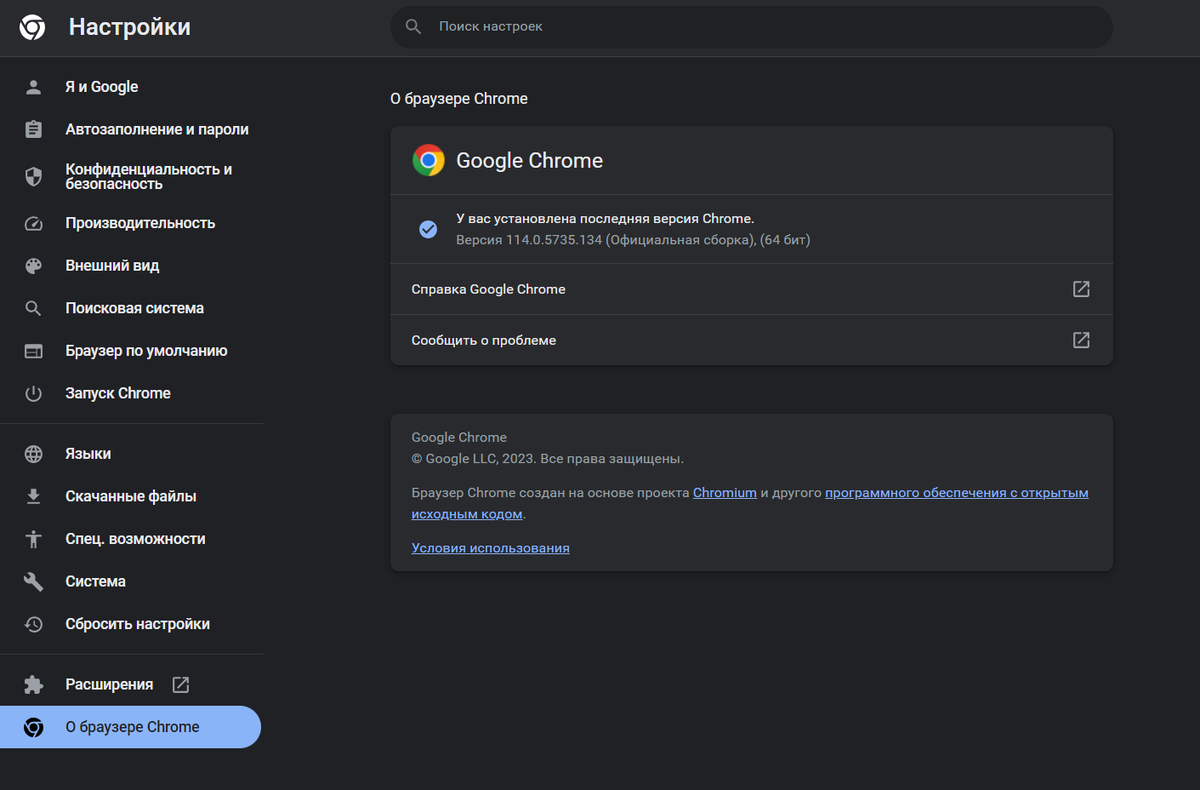1200x790 pixels.
Task: Click the speedometer icon for Производительность
Action: tap(34, 223)
